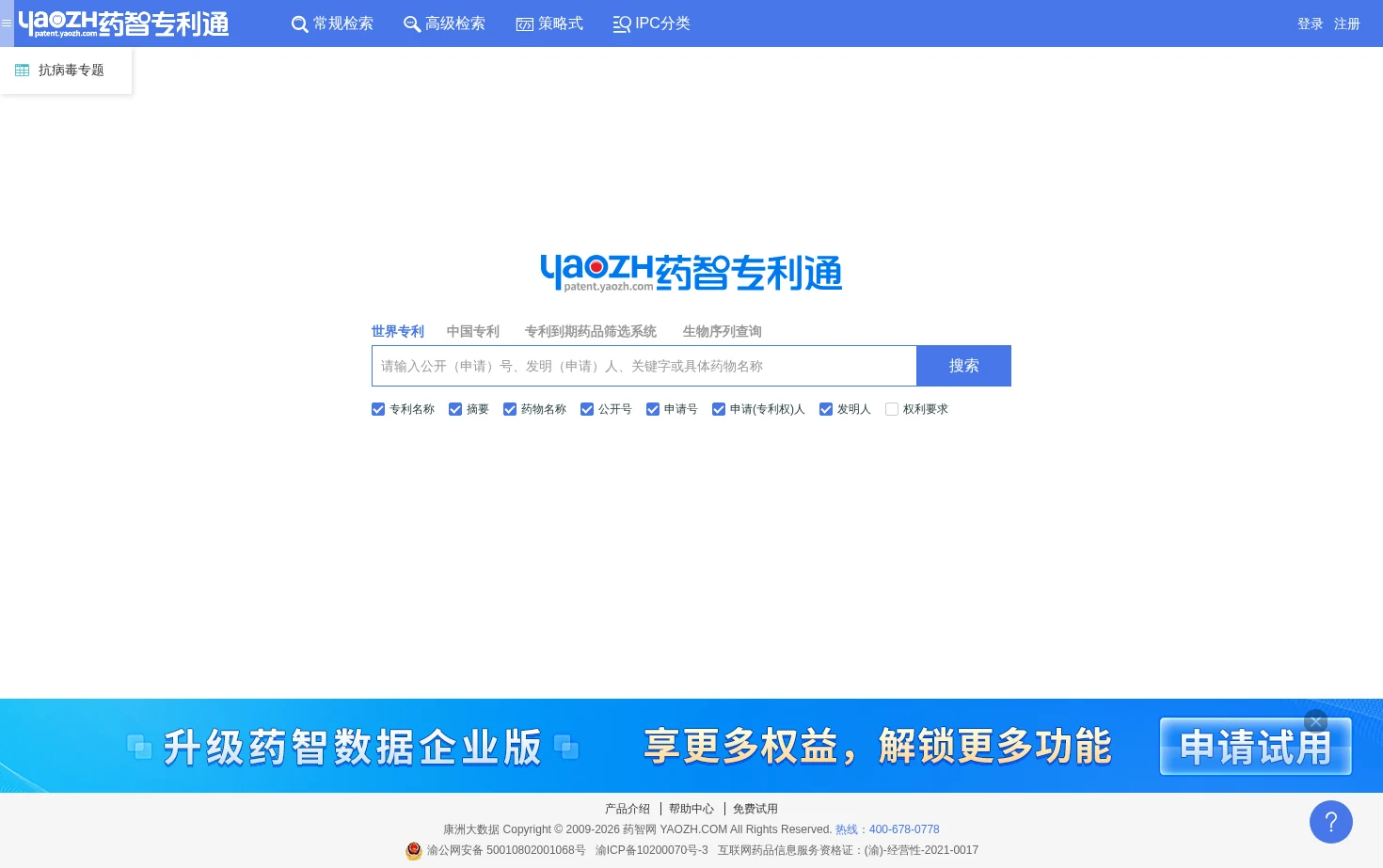Focus the patent keyword search input
This screenshot has height=868, width=1383.
(644, 366)
